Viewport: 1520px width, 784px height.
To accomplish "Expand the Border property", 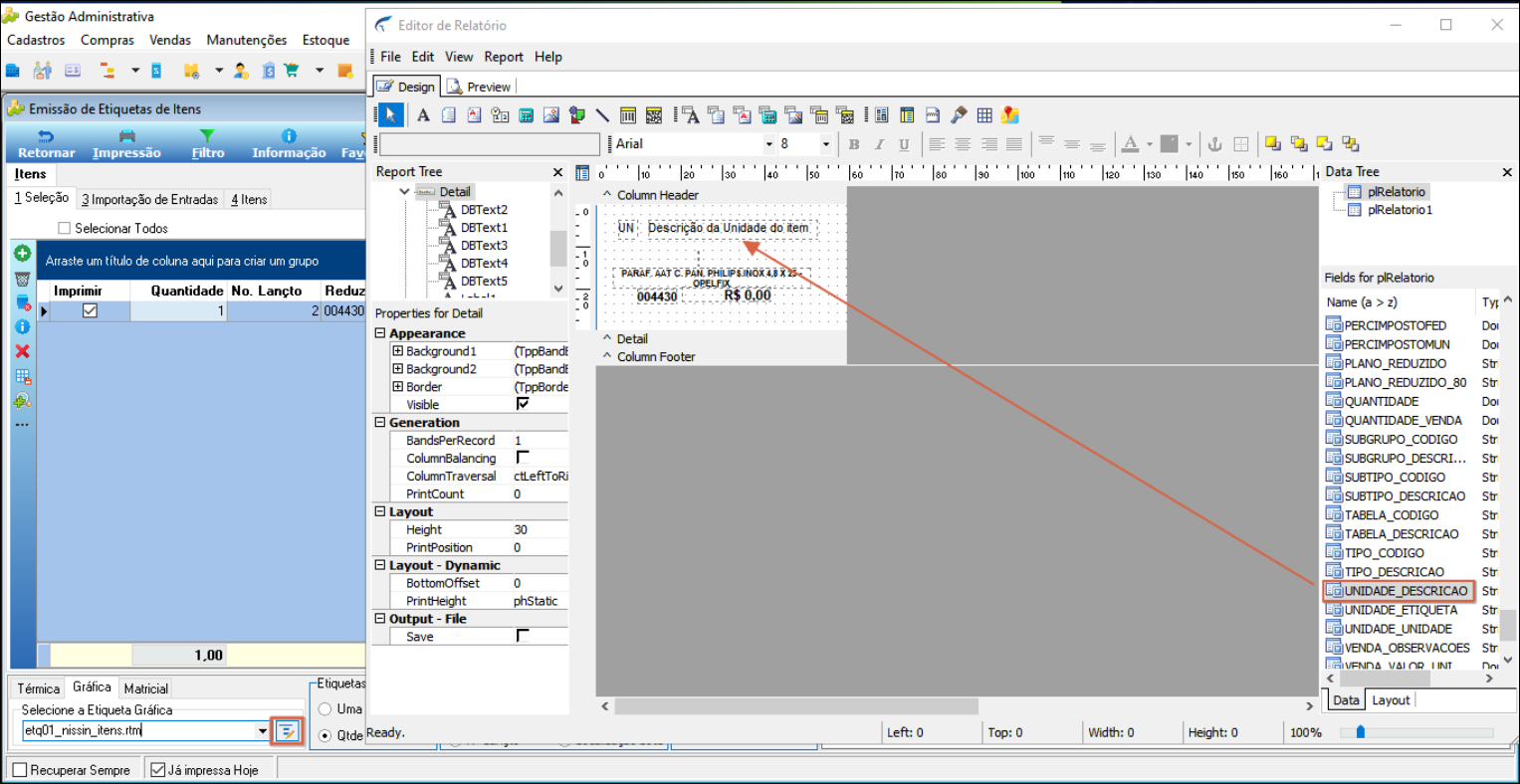I will (397, 387).
